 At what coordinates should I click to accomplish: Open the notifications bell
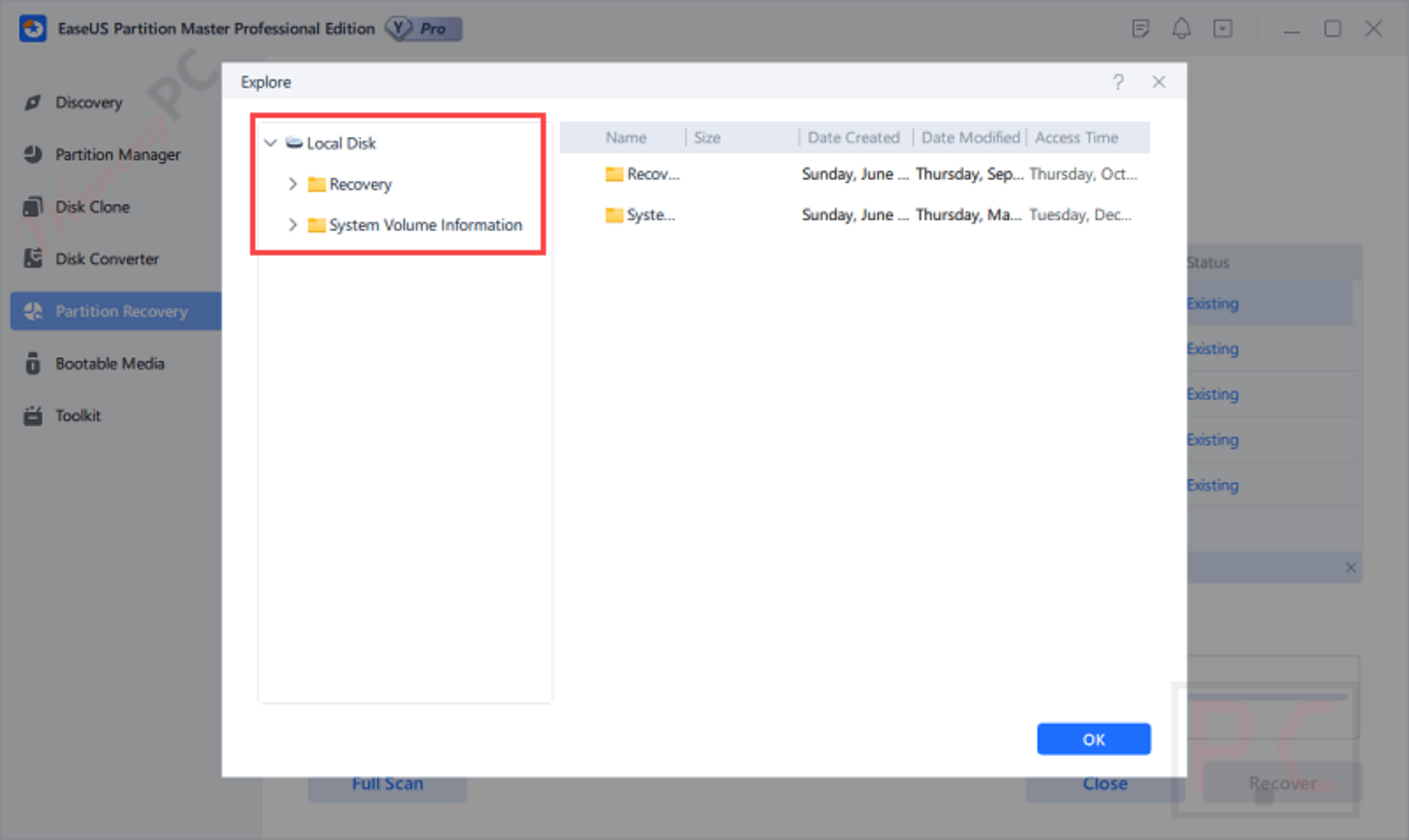(1182, 28)
